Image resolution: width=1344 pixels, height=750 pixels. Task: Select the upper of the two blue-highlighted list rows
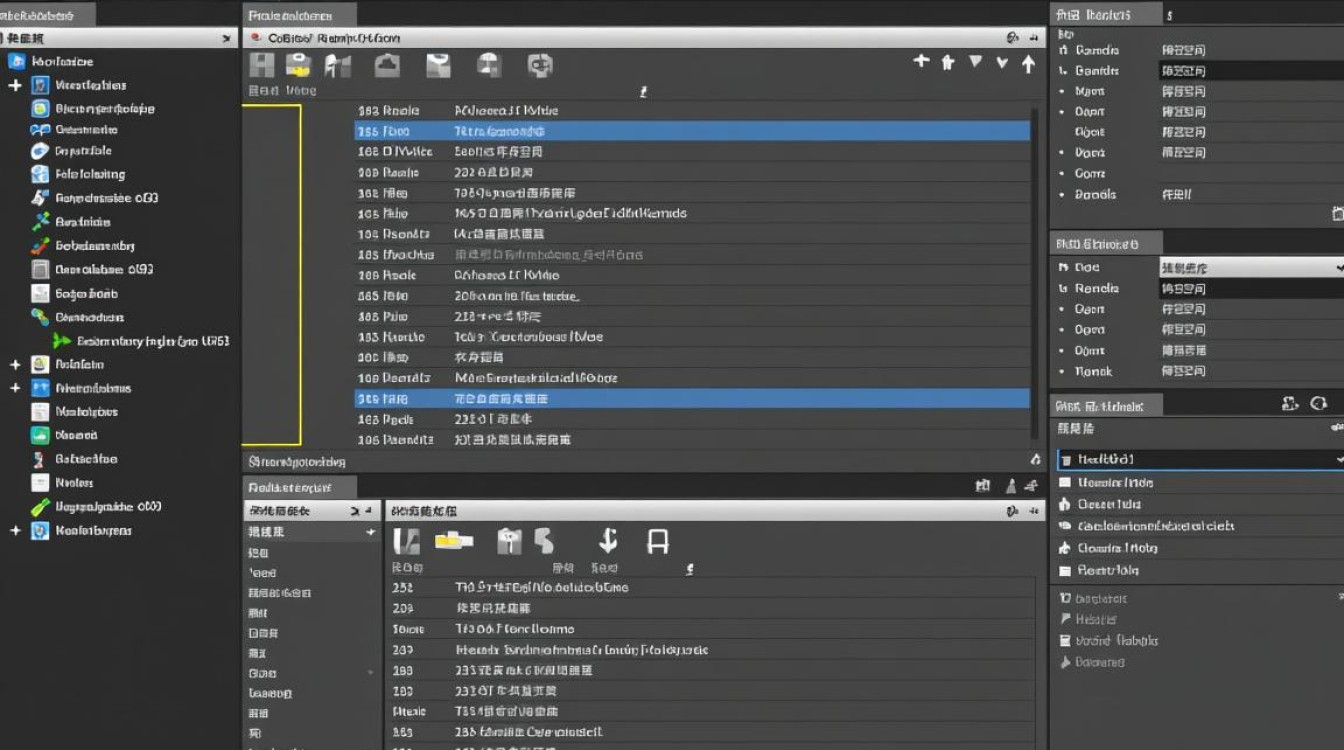coord(692,131)
